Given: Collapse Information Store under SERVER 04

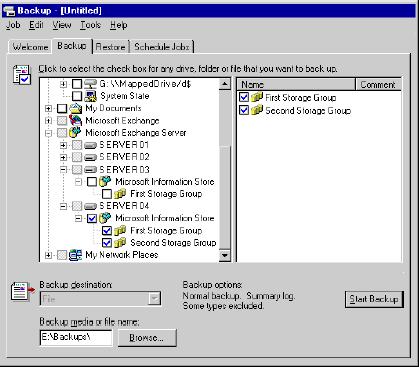Looking at the screenshot, I should (x=78, y=218).
